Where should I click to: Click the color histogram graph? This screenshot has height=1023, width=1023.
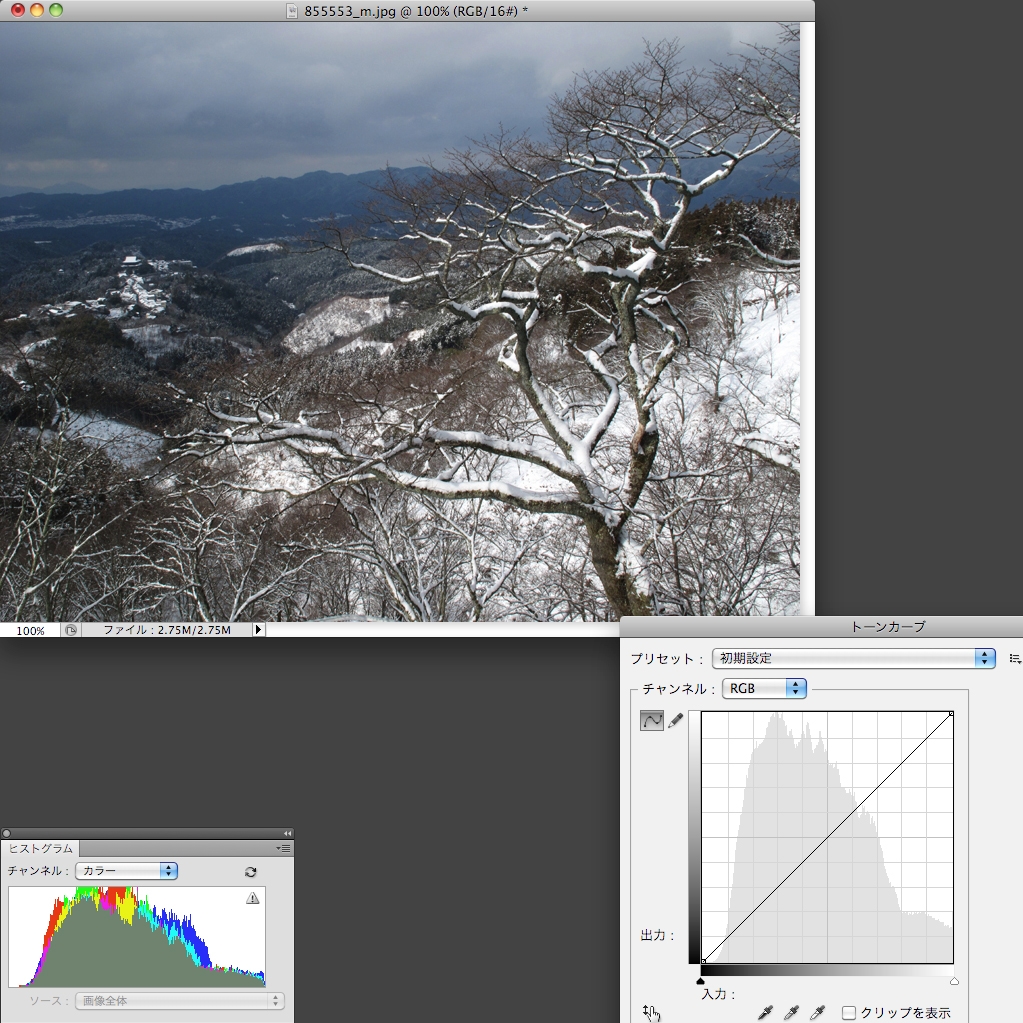[137, 936]
